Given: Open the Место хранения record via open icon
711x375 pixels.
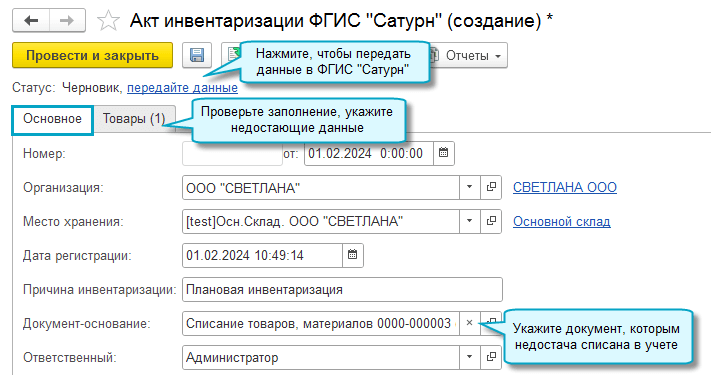Looking at the screenshot, I should (x=491, y=221).
